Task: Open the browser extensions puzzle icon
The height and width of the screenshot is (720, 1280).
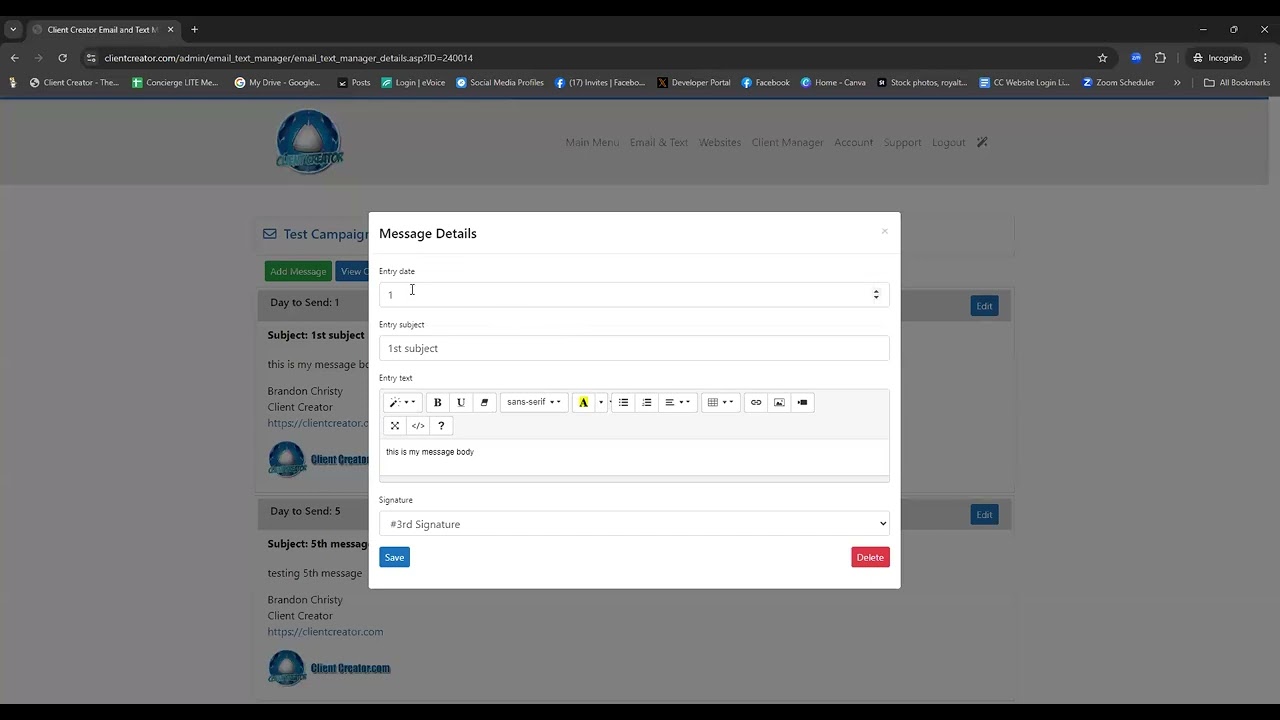Action: 1160,58
